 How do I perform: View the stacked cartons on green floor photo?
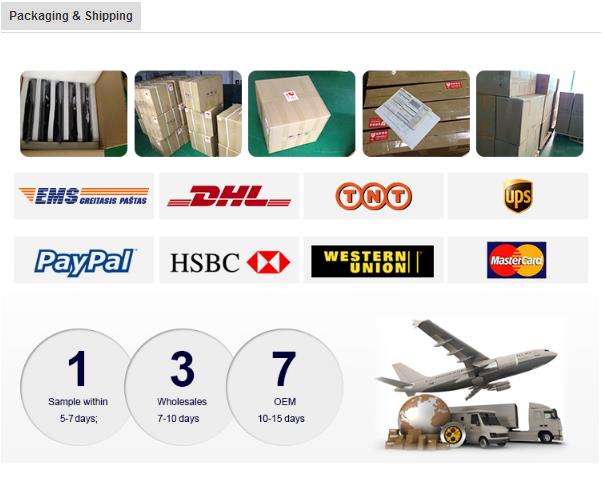click(188, 114)
